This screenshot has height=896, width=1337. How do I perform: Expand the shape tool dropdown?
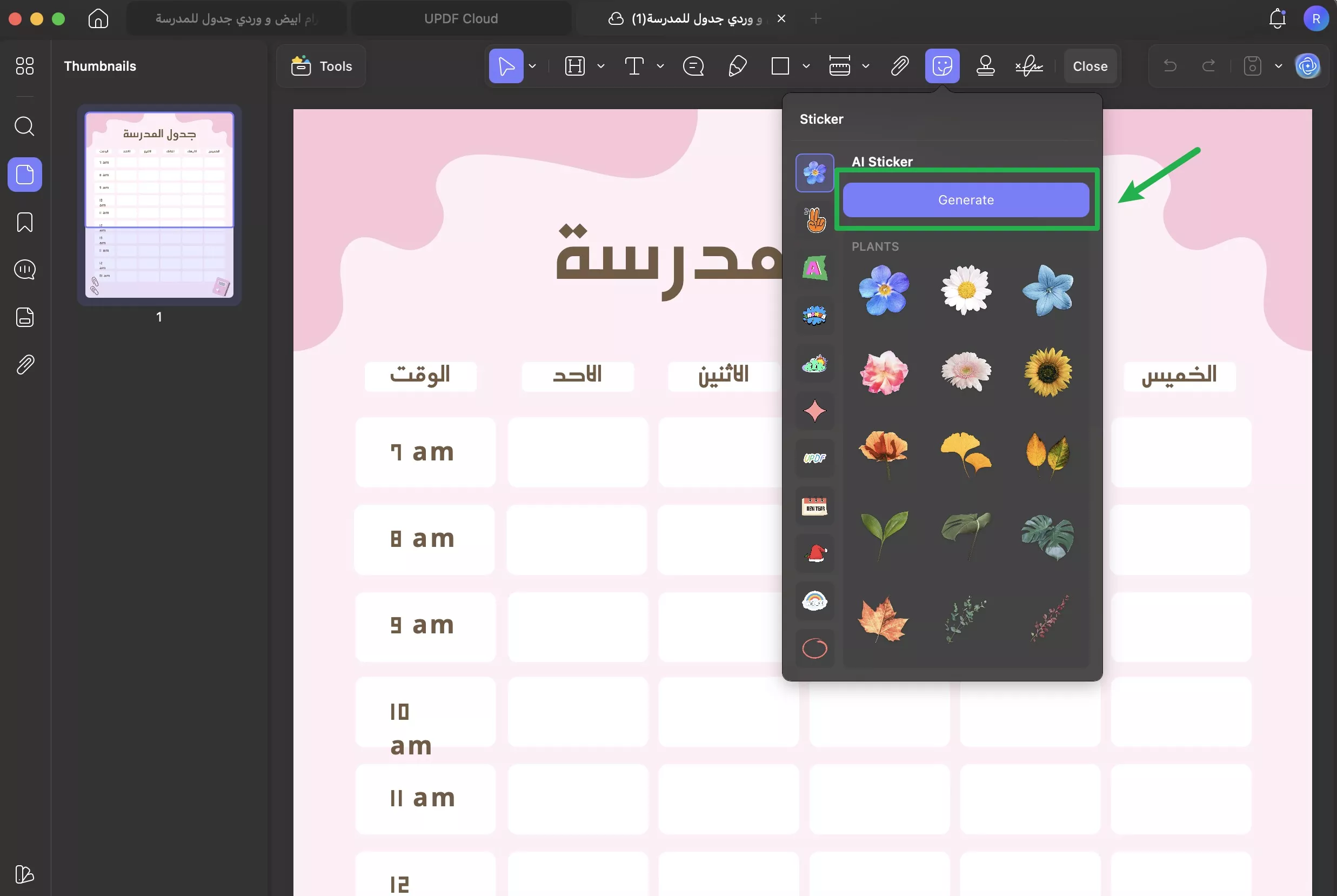point(806,66)
